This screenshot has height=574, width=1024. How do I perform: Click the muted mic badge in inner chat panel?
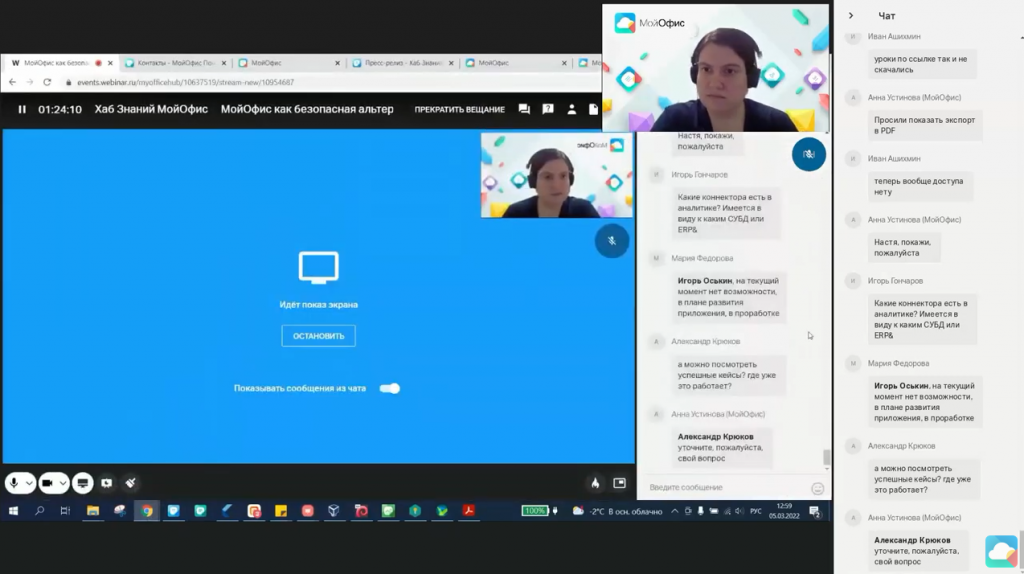(x=808, y=154)
